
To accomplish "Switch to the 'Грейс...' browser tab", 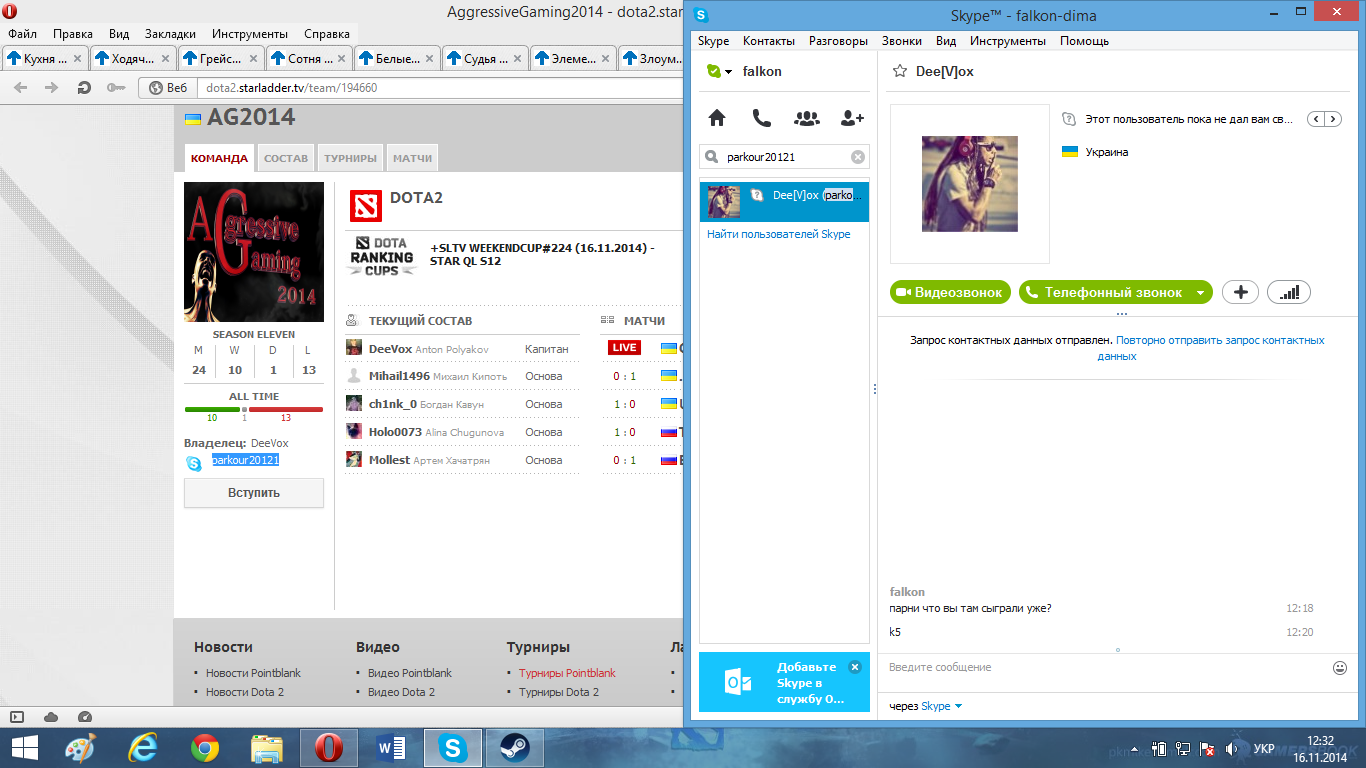I will 220,59.
